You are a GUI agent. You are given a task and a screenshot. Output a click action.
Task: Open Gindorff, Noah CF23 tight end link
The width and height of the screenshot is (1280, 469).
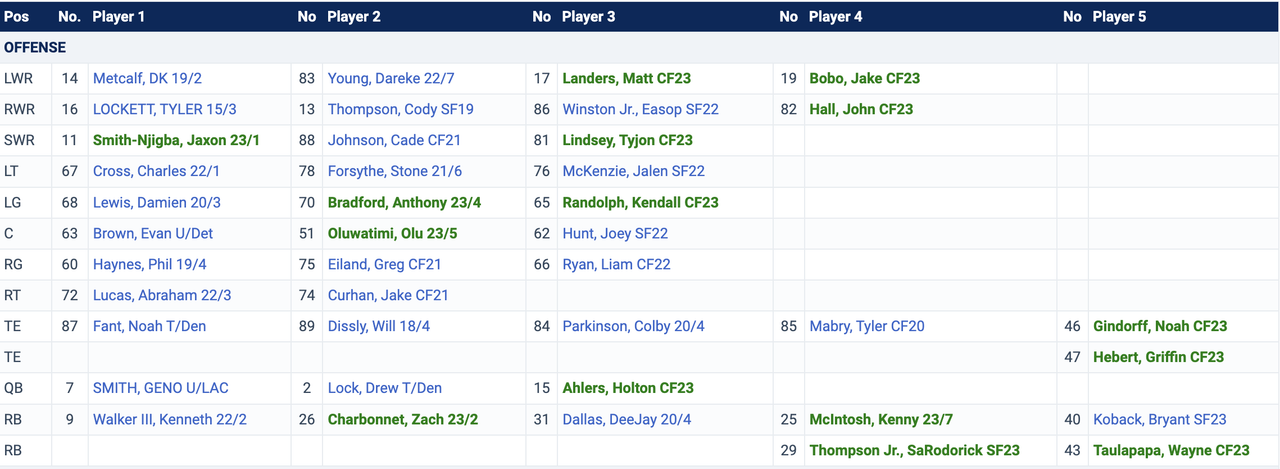[1159, 326]
